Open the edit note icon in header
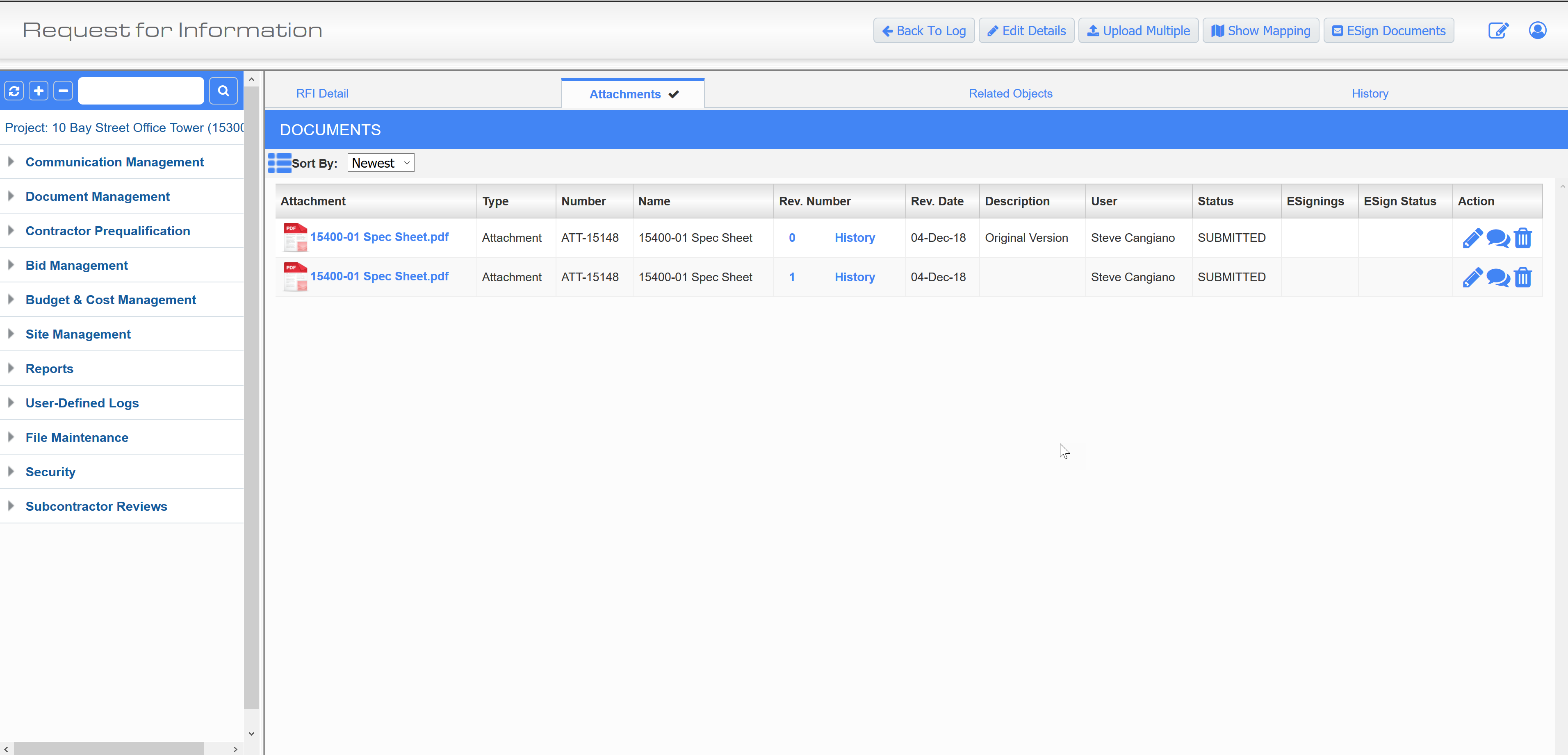Viewport: 1568px width, 755px height. (x=1498, y=30)
